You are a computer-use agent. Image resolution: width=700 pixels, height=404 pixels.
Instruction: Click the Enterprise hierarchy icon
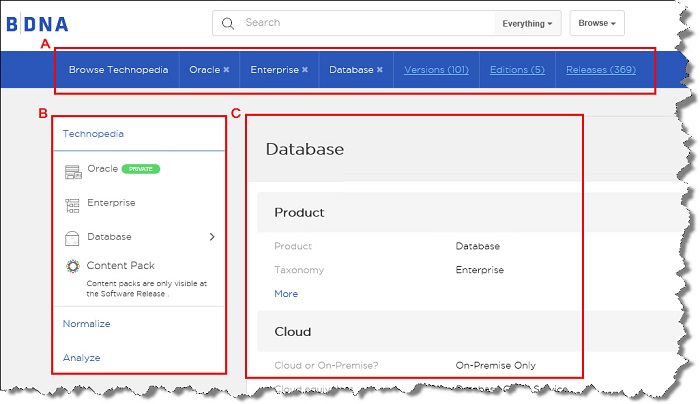click(x=72, y=206)
